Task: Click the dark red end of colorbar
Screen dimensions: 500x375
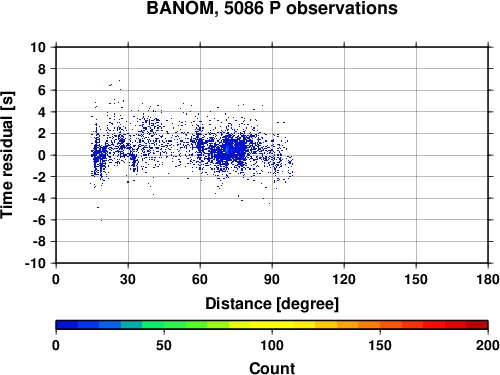Action: click(477, 325)
